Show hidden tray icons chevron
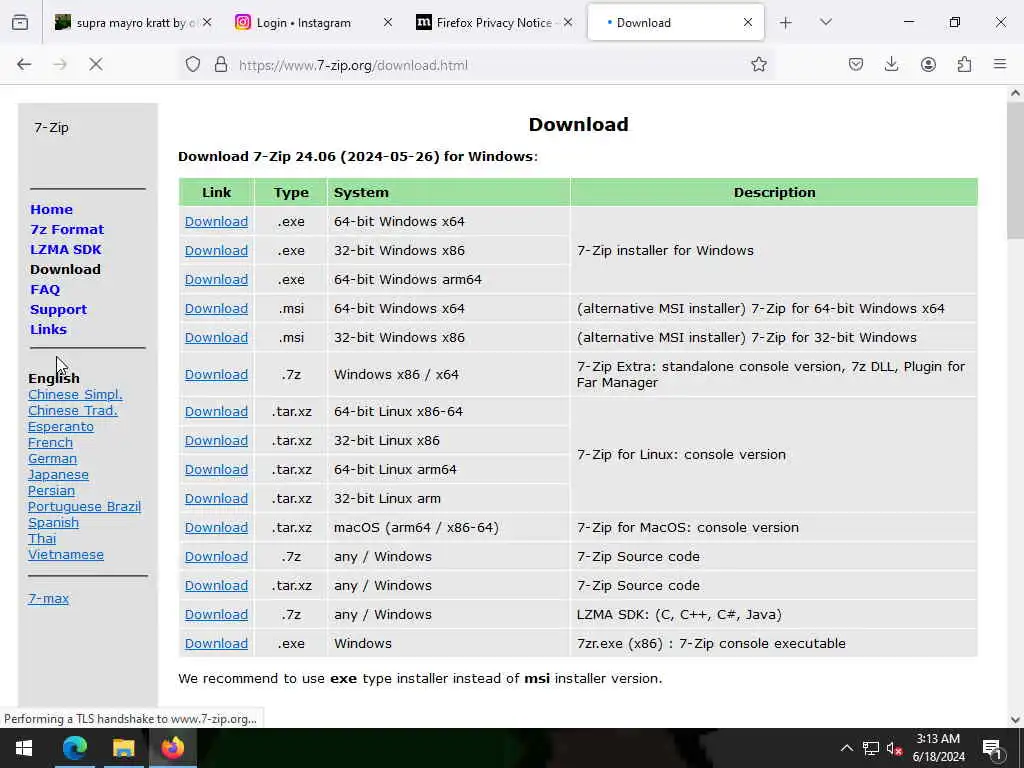 coord(846,748)
